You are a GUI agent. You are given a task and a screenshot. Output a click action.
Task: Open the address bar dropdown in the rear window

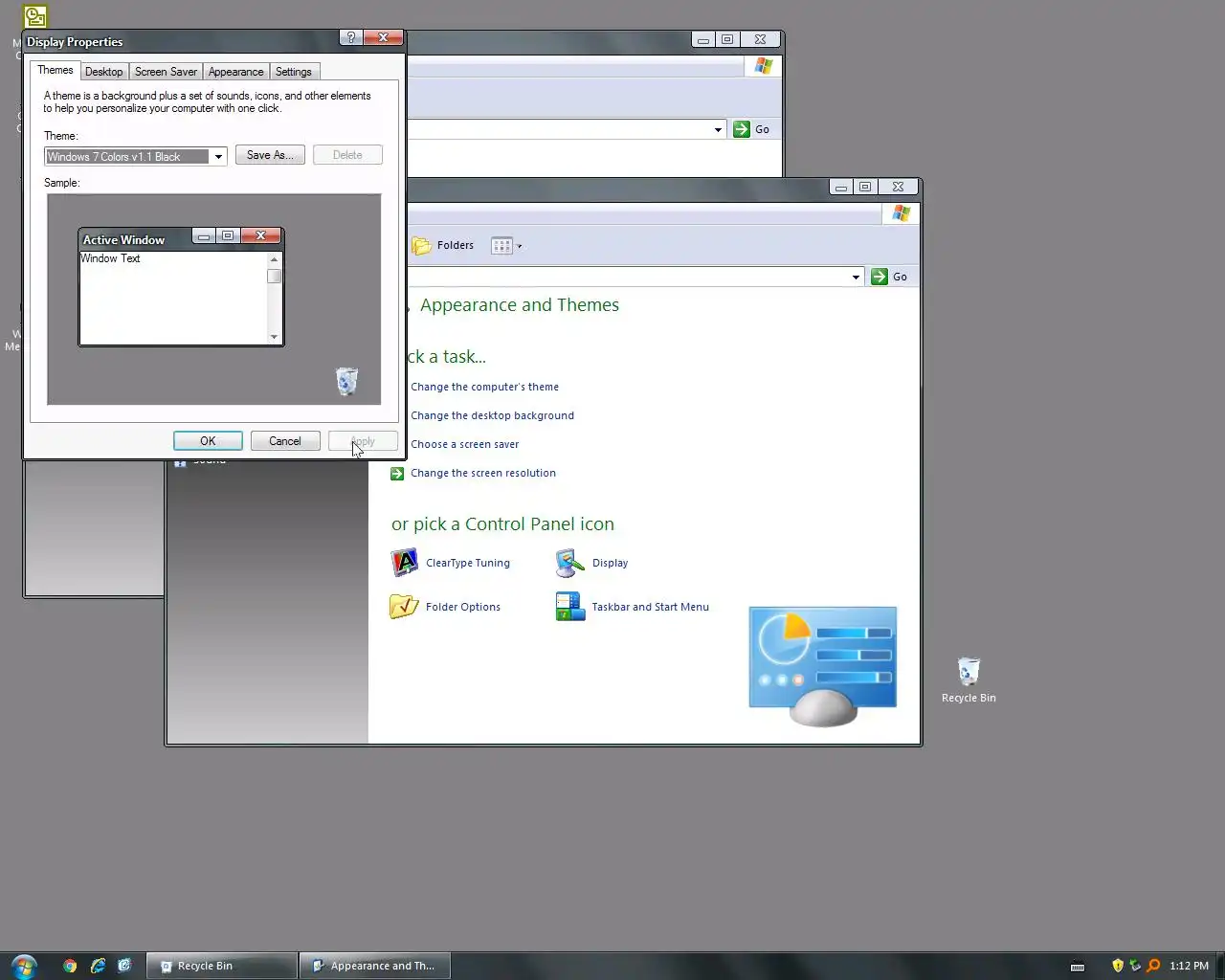point(718,129)
